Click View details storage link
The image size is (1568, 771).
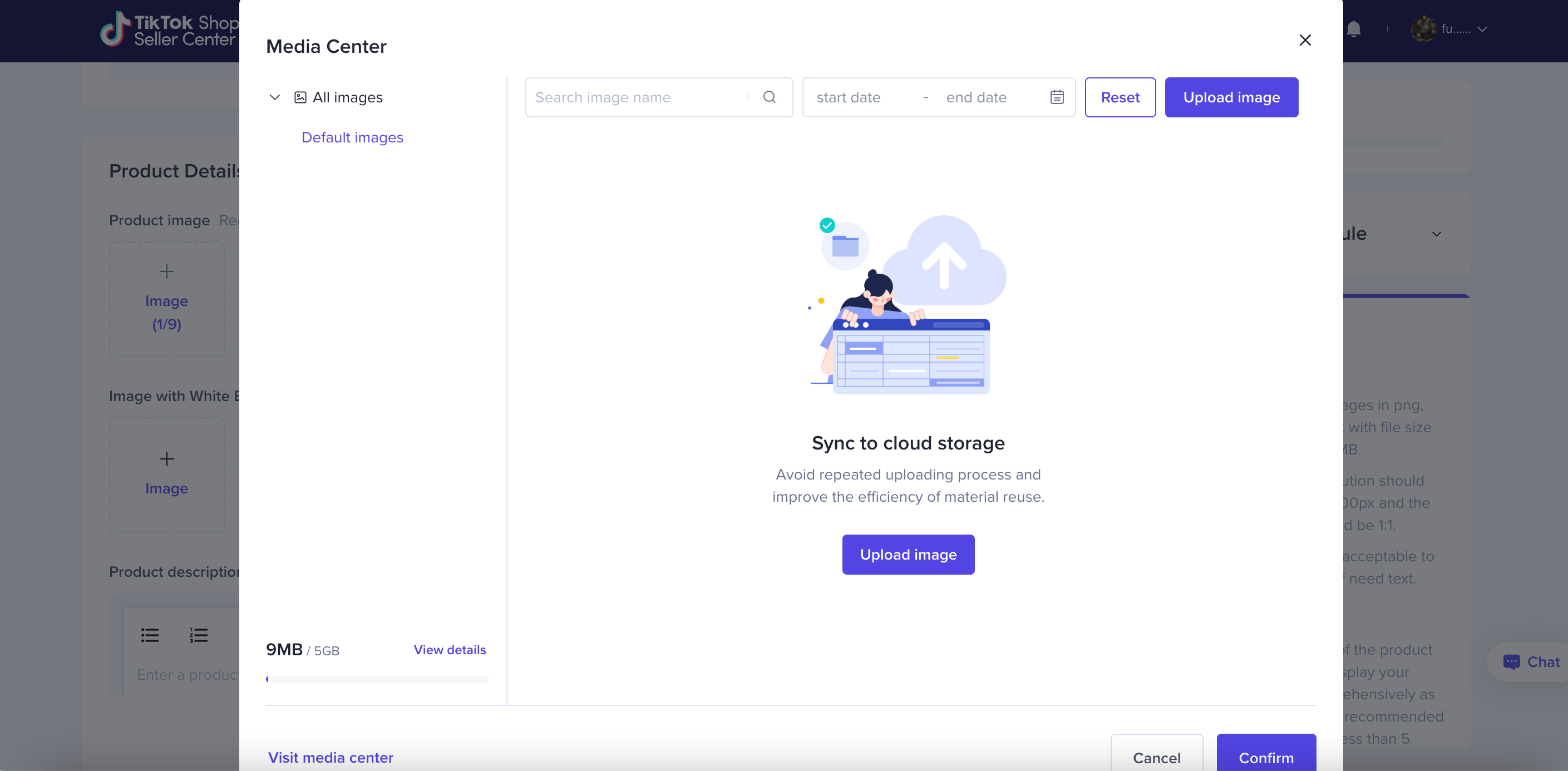(x=449, y=650)
